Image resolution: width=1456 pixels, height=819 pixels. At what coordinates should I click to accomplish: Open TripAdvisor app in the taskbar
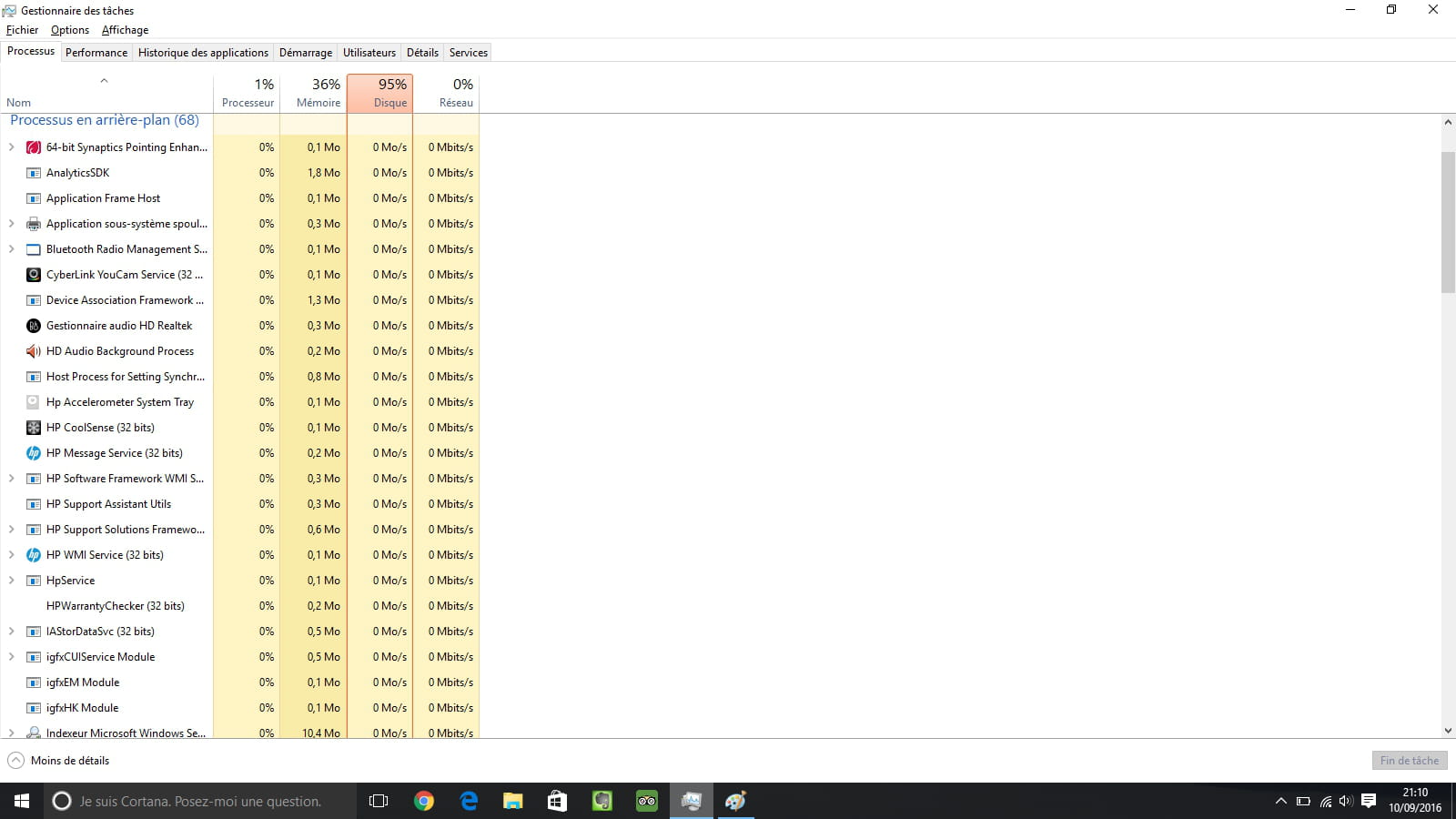647,801
